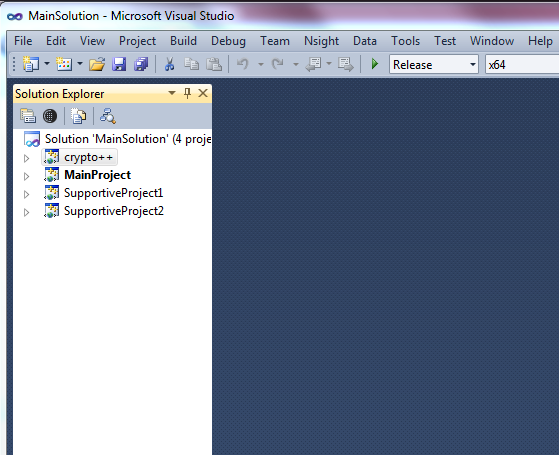The image size is (559, 455).
Task: Click the New Project toolbar icon
Action: click(x=31, y=64)
